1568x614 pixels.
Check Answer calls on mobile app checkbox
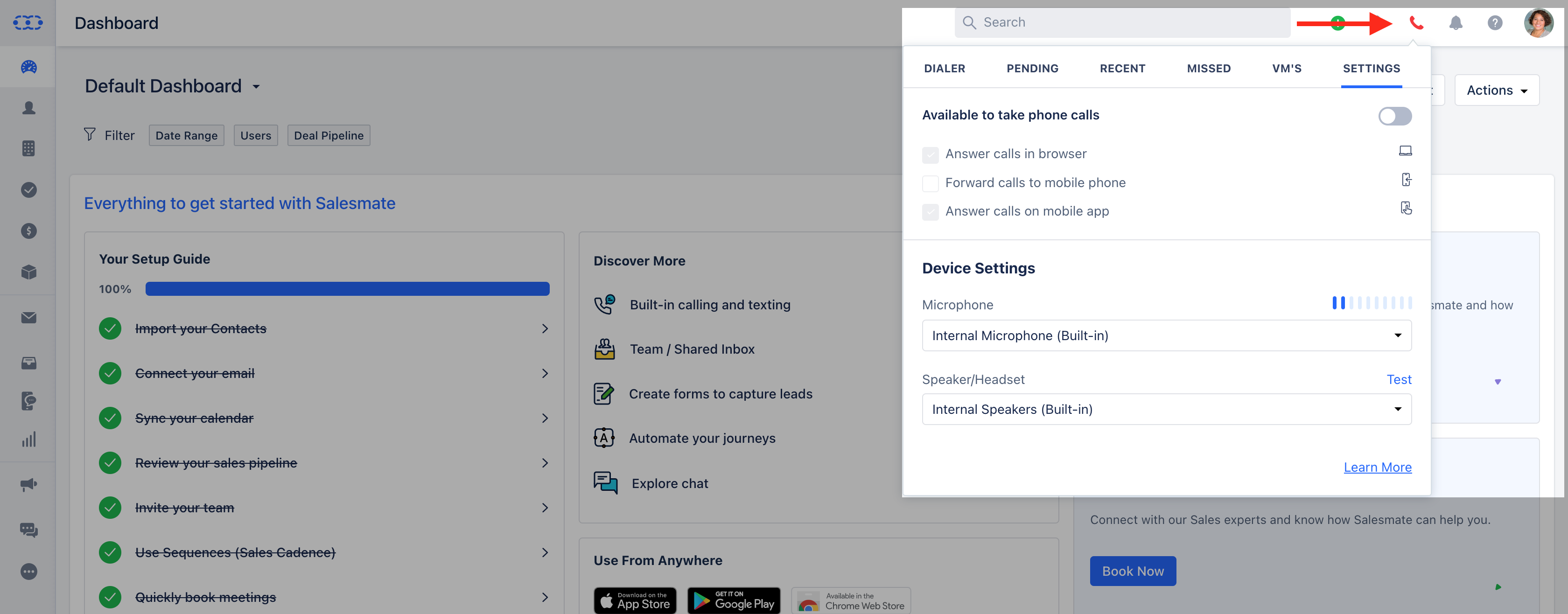coord(930,212)
